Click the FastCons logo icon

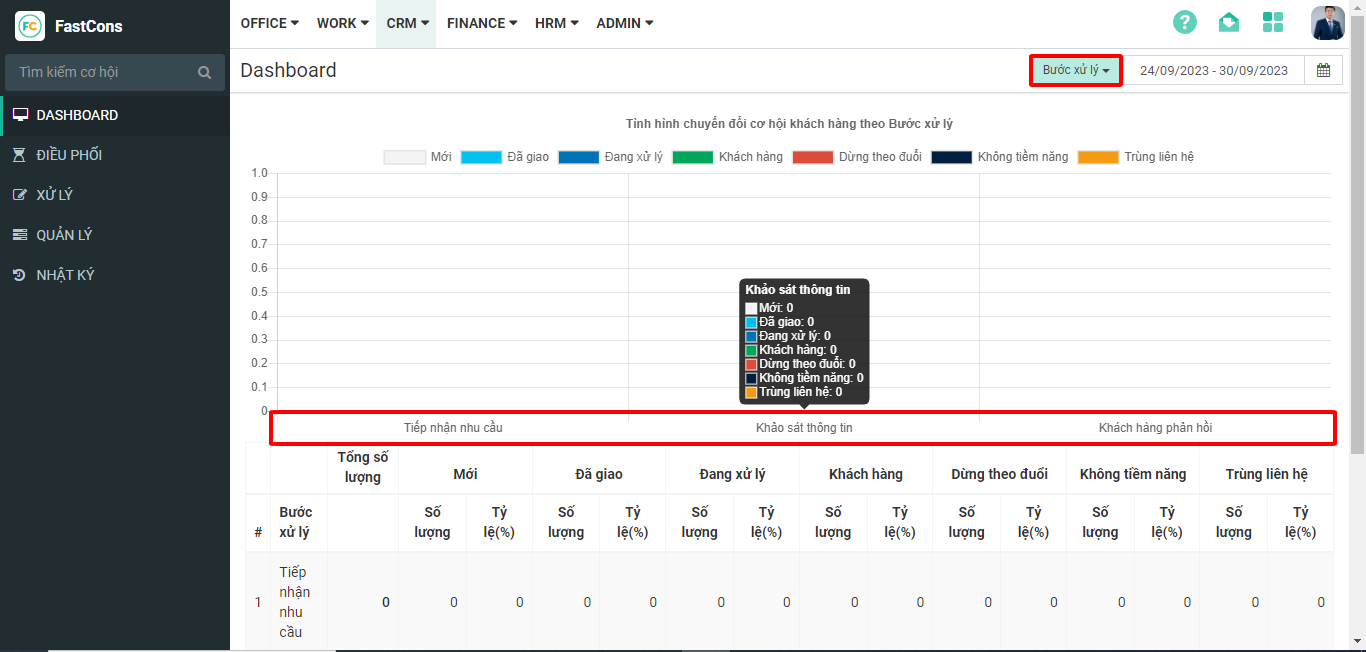(x=30, y=26)
